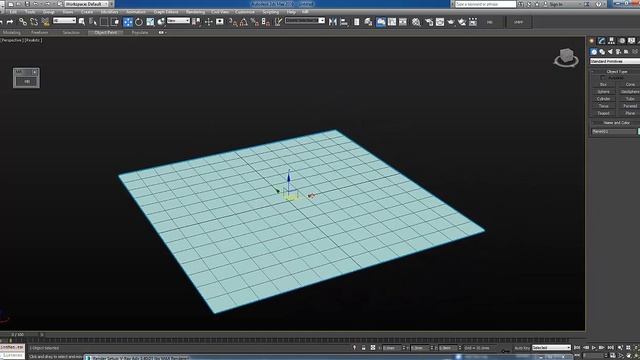Image resolution: width=640 pixels, height=360 pixels.
Task: Click Edit Named Selection Sets icon
Action: [278, 22]
